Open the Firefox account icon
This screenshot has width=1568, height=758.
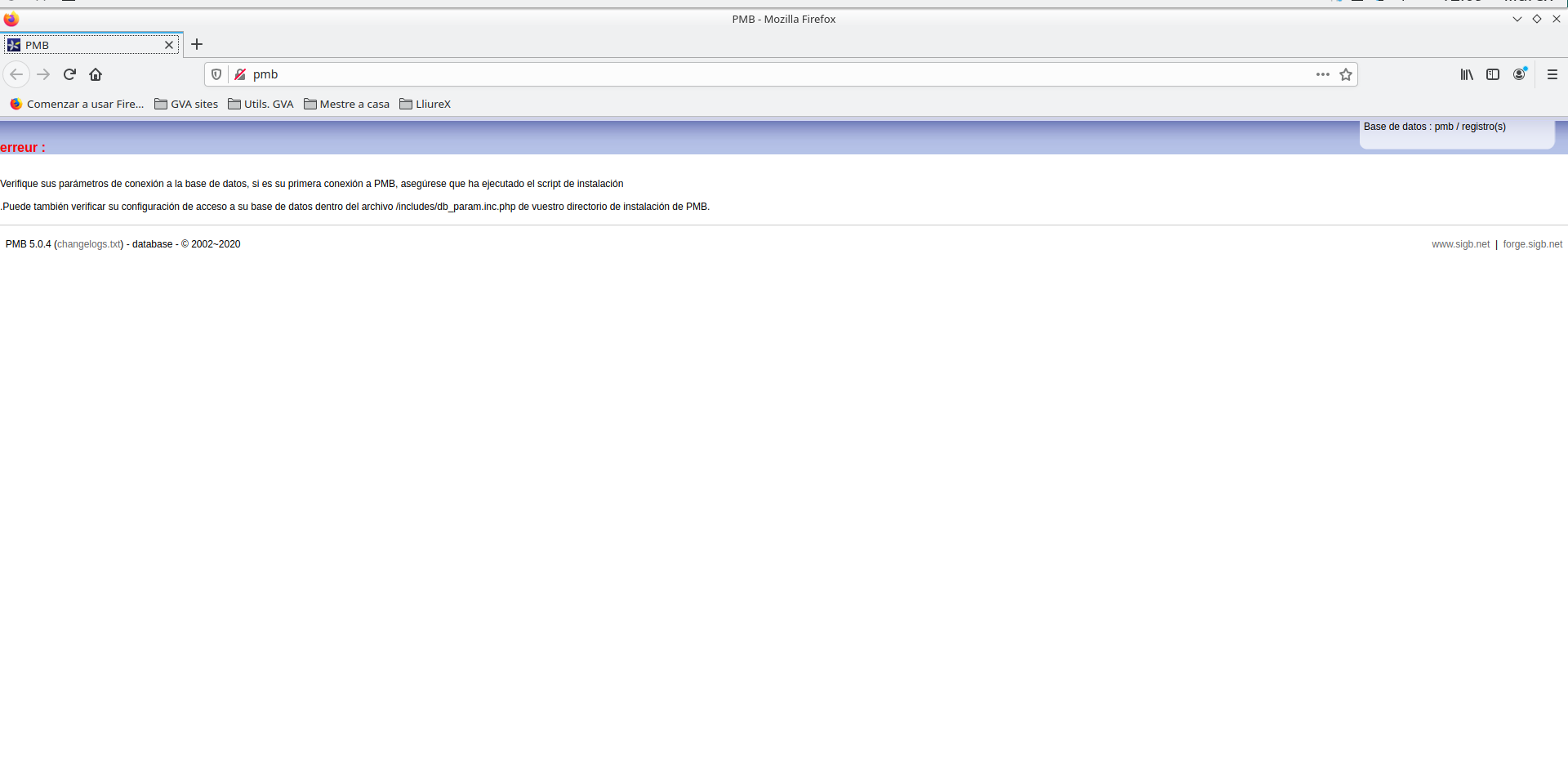click(1519, 74)
